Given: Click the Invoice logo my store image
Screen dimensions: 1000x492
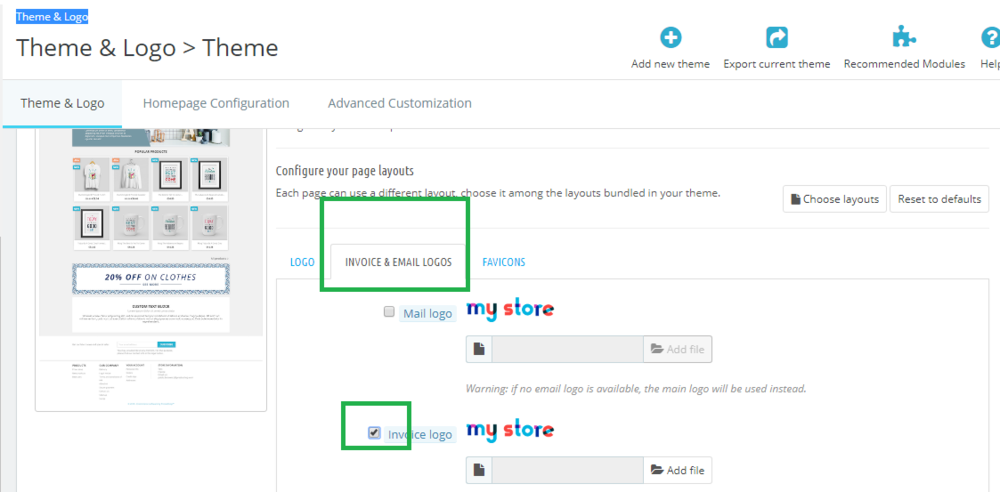Looking at the screenshot, I should click(x=510, y=429).
